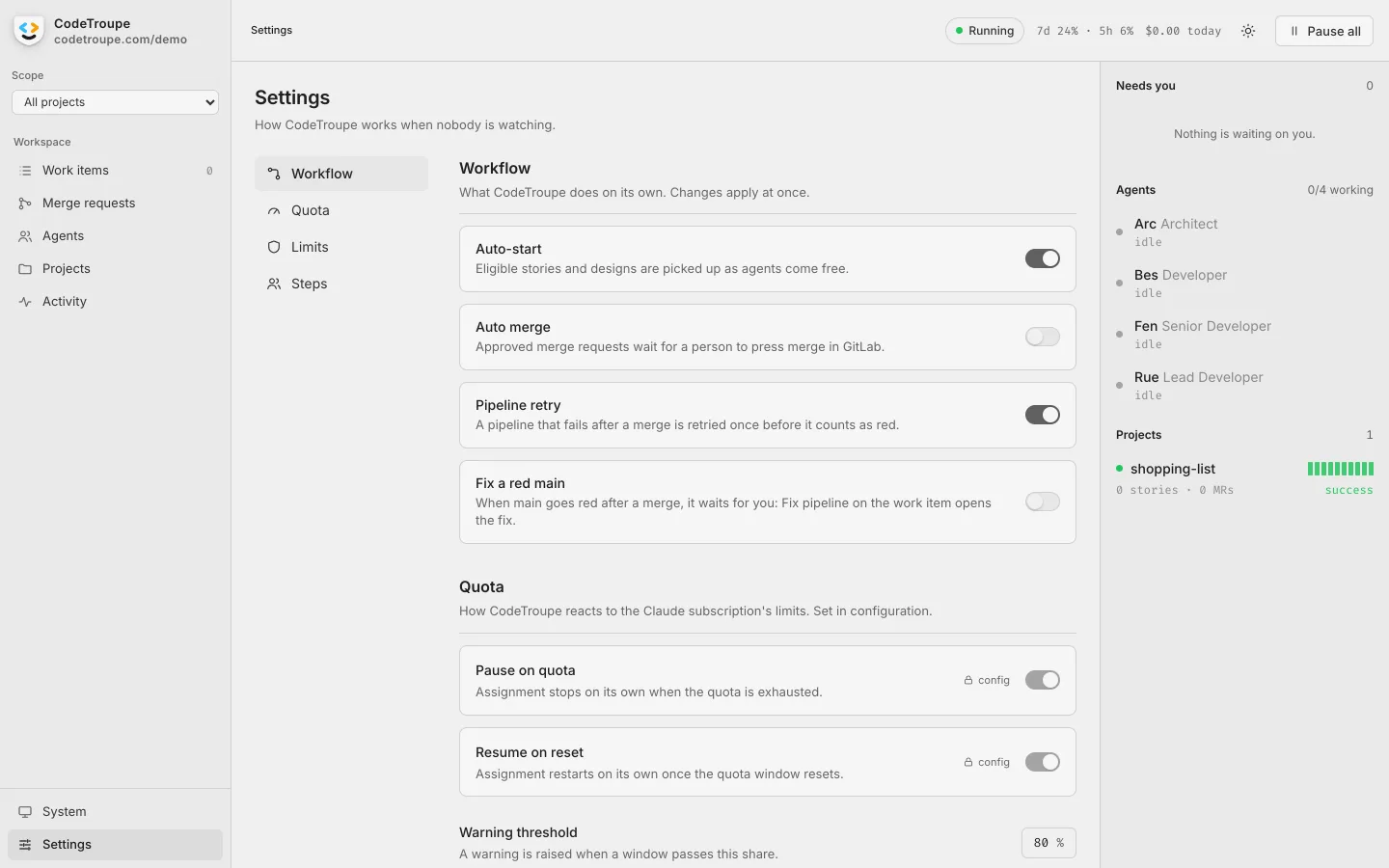
Task: Select the Bes Developer agent
Action: point(1244,283)
